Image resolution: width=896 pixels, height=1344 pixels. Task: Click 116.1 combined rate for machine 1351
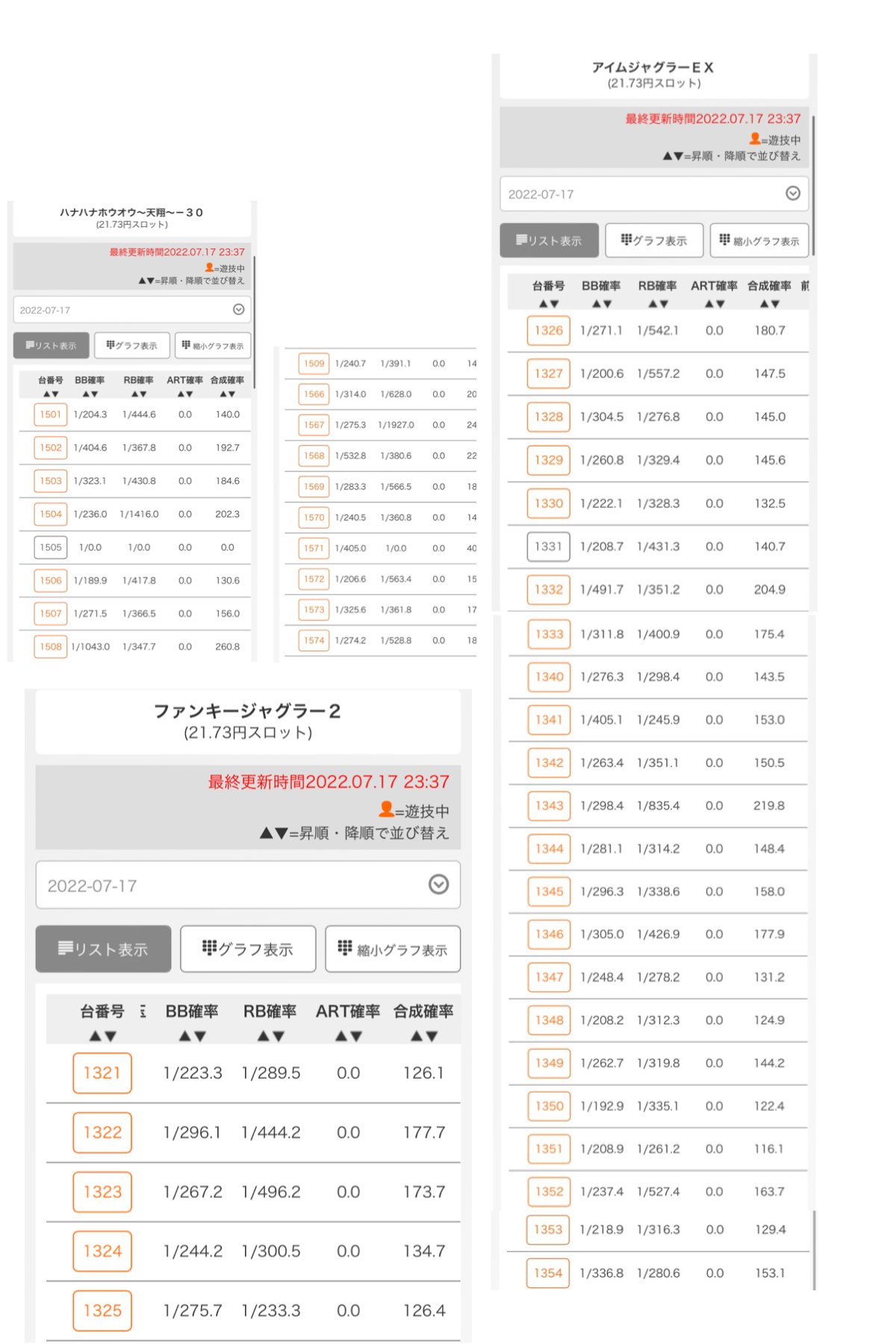click(x=769, y=1149)
